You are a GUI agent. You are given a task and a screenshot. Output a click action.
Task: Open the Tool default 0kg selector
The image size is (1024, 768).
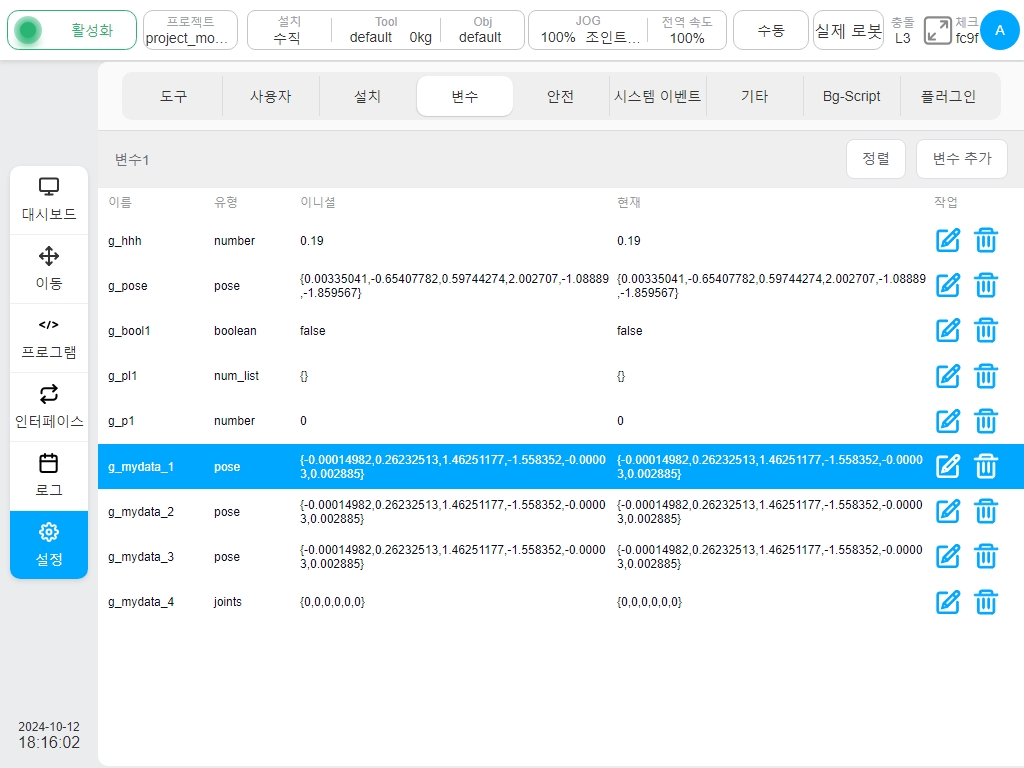(x=387, y=30)
